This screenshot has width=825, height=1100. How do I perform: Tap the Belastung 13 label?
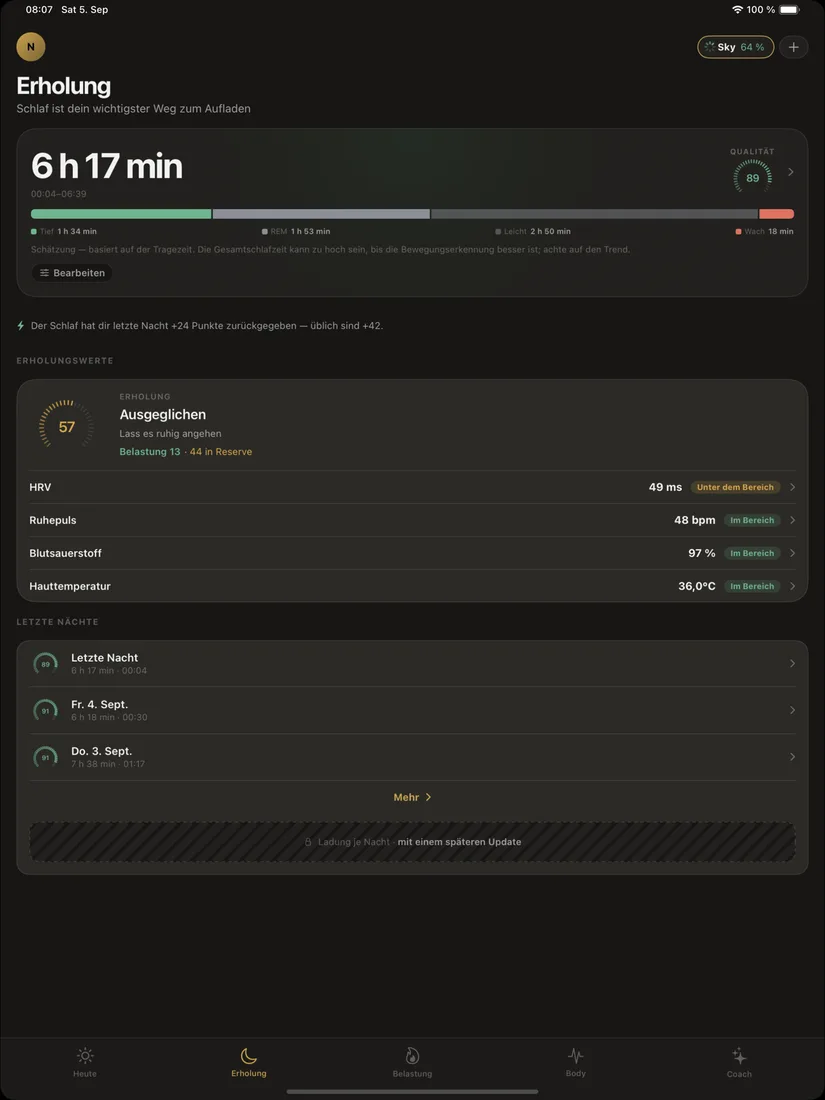click(x=149, y=452)
